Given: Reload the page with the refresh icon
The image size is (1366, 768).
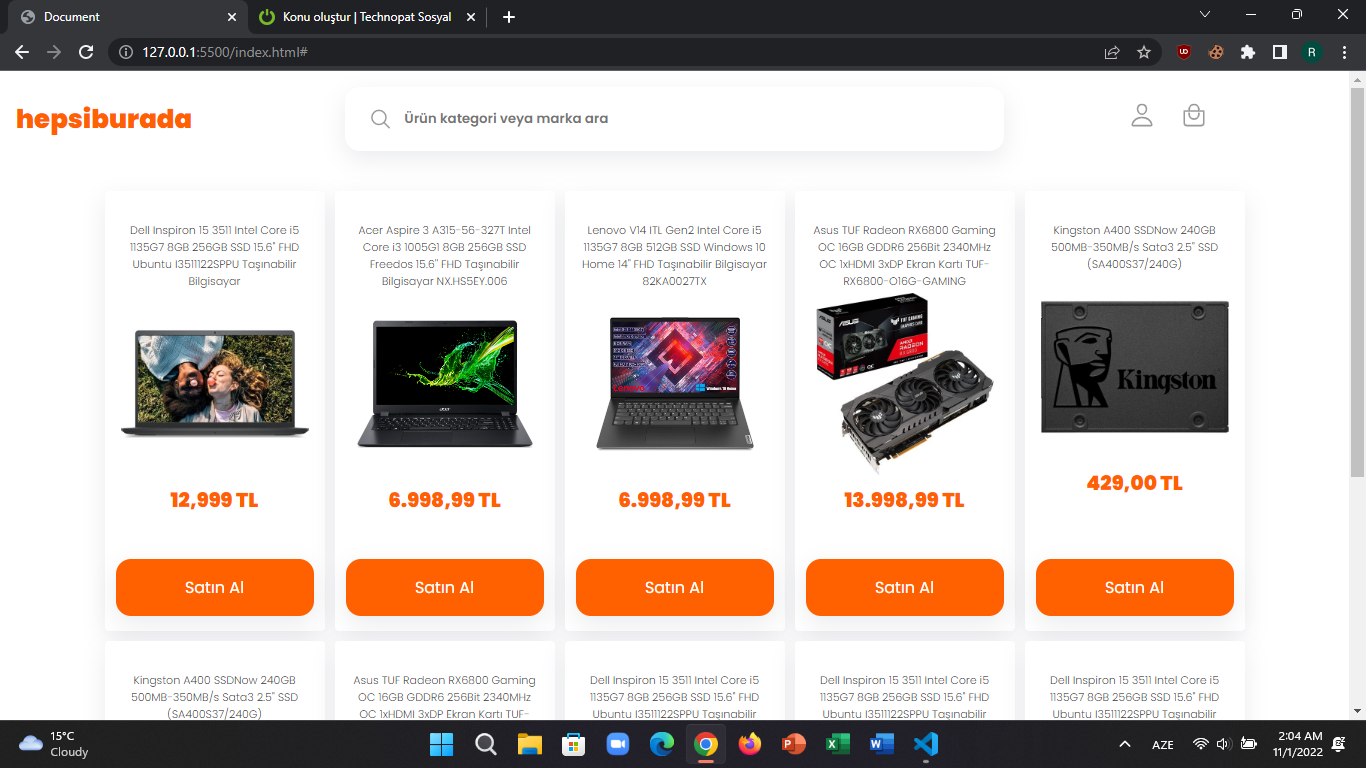Looking at the screenshot, I should pos(87,52).
